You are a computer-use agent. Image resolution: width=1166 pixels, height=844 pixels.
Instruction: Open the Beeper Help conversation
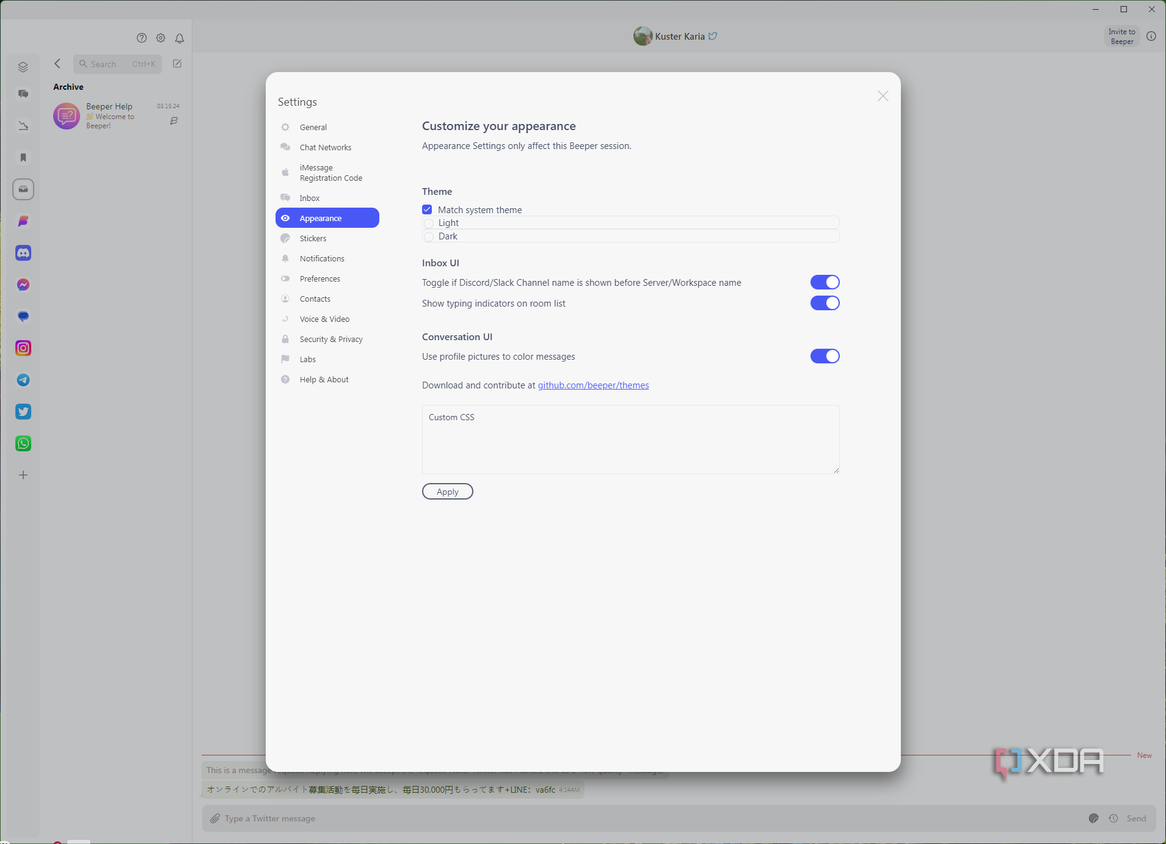[x=116, y=116]
